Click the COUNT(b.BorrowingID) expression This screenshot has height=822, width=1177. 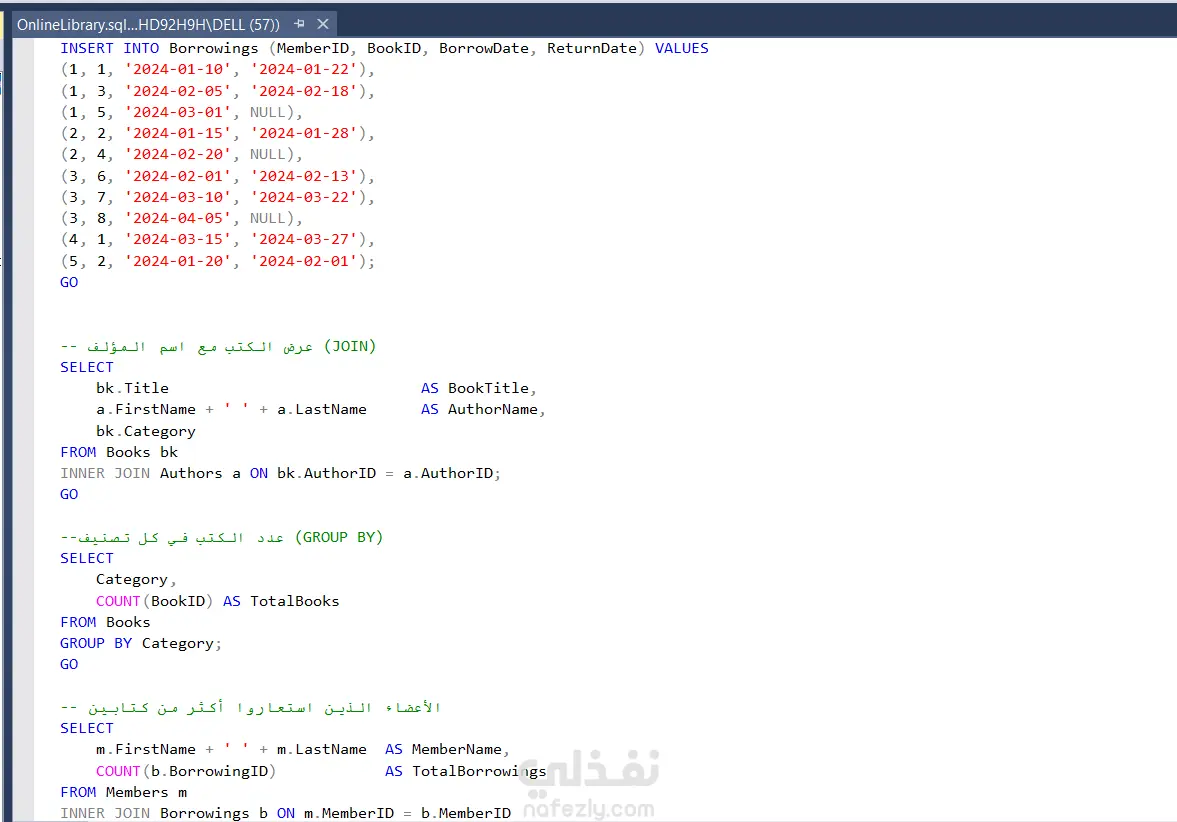[185, 771]
